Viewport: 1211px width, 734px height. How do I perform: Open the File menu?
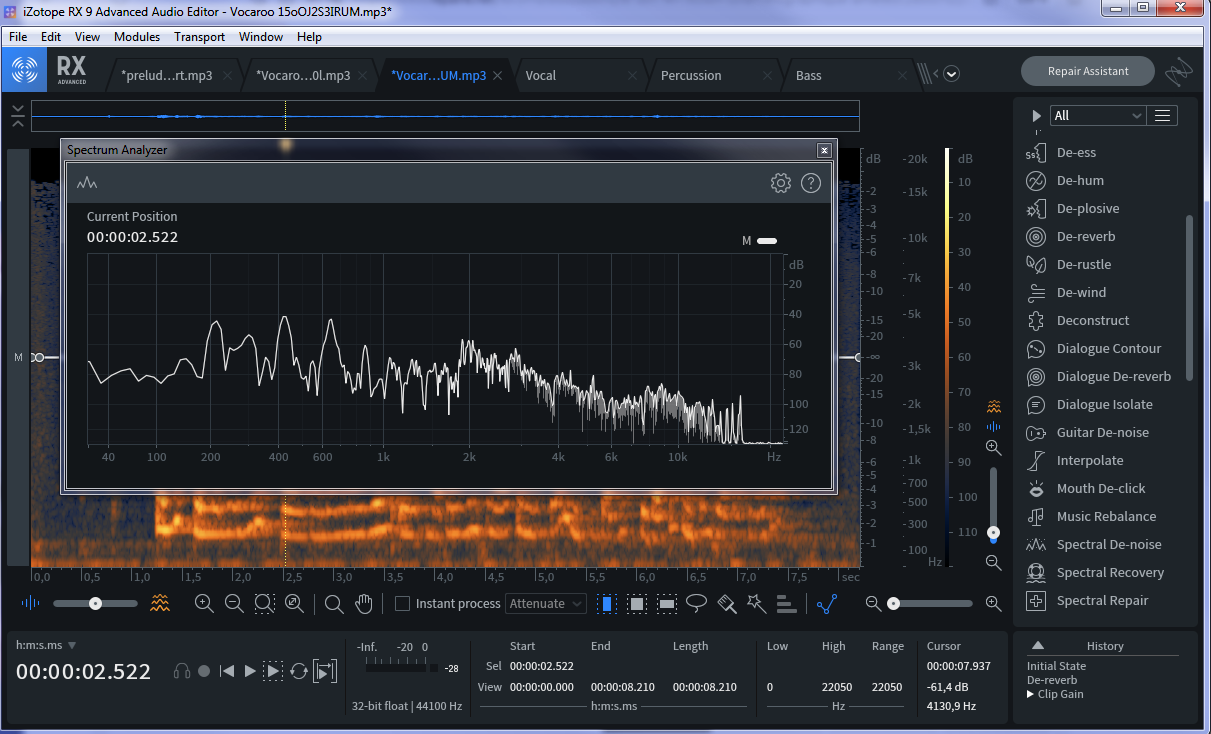[x=18, y=37]
